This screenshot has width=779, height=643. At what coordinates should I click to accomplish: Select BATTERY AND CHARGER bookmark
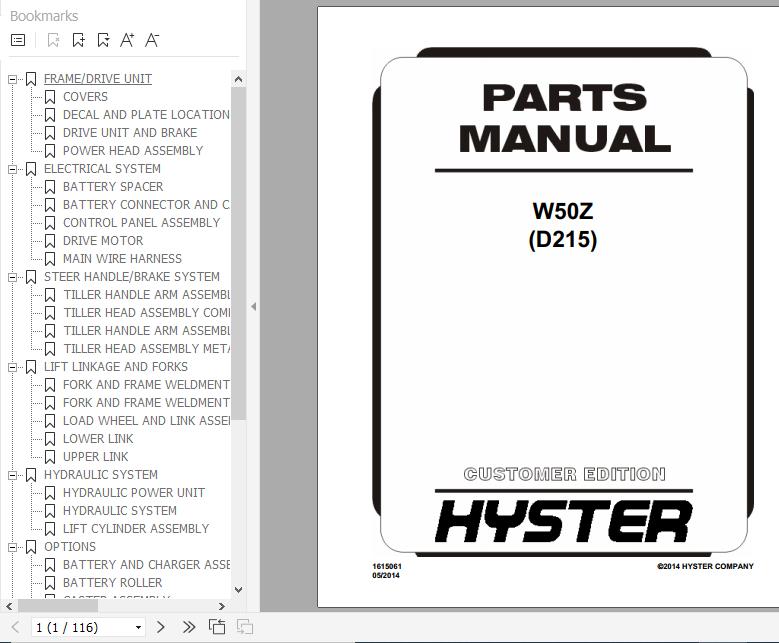[x=146, y=564]
